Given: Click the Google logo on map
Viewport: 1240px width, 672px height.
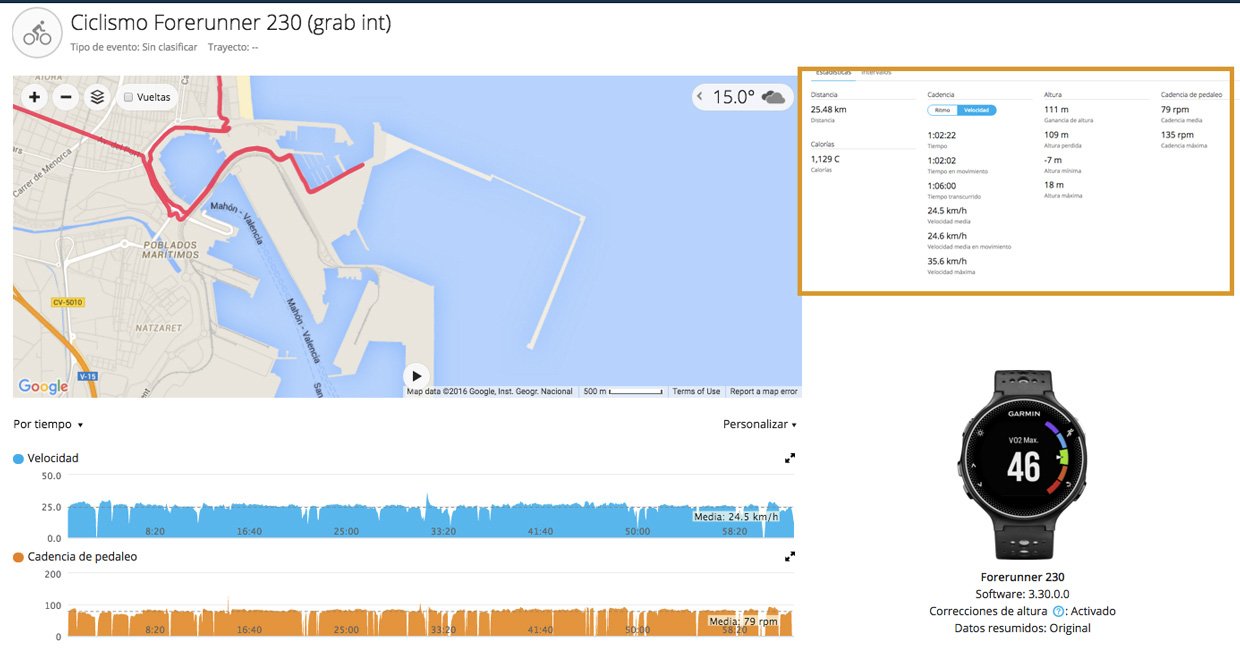Looking at the screenshot, I should click(42, 386).
